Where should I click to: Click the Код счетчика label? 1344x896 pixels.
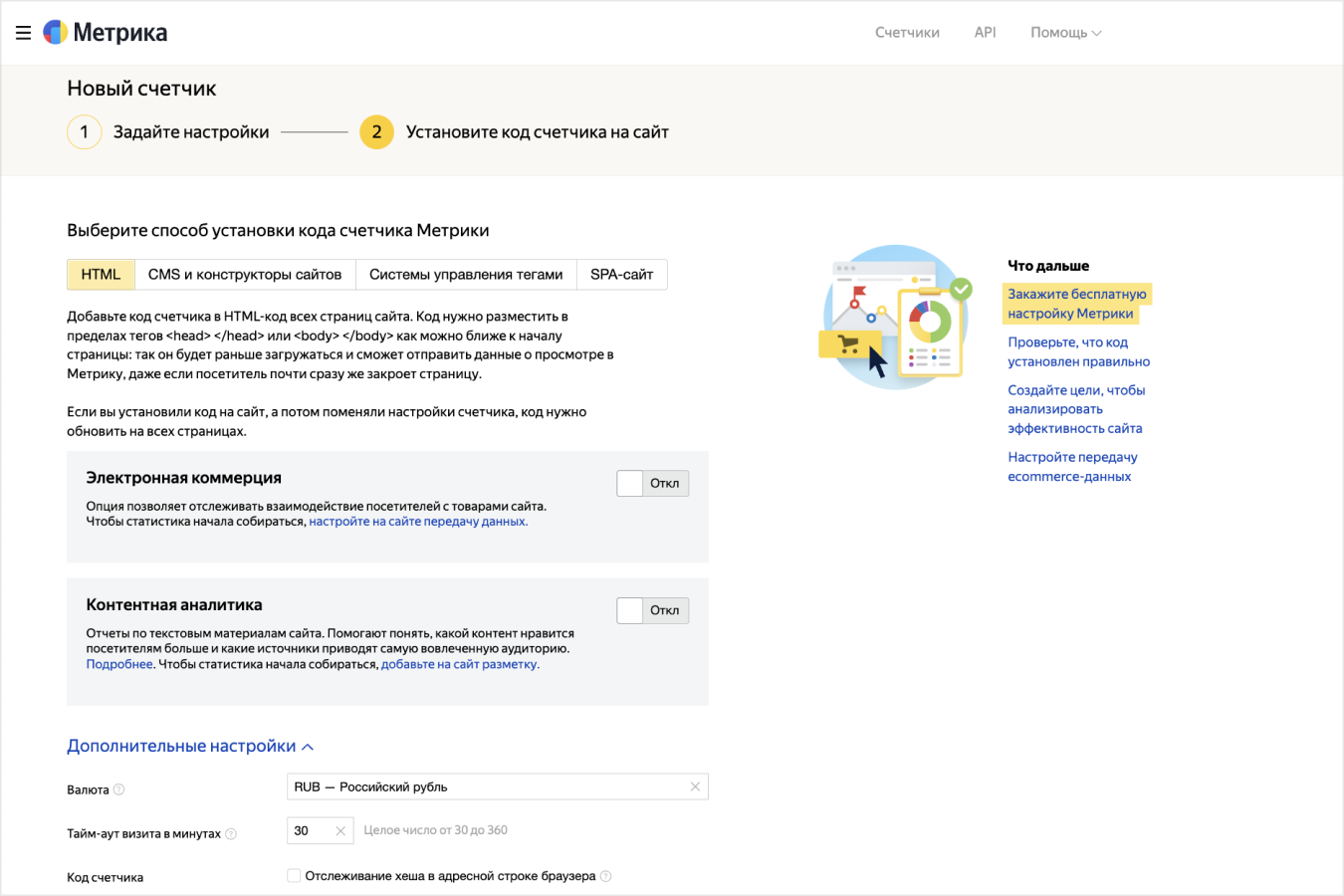tap(105, 878)
